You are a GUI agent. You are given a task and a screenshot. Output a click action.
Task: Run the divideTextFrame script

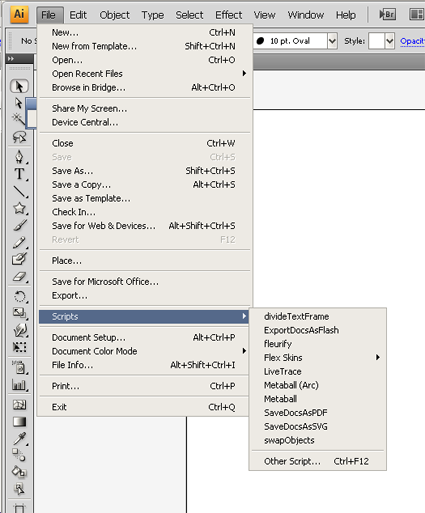[318, 316]
